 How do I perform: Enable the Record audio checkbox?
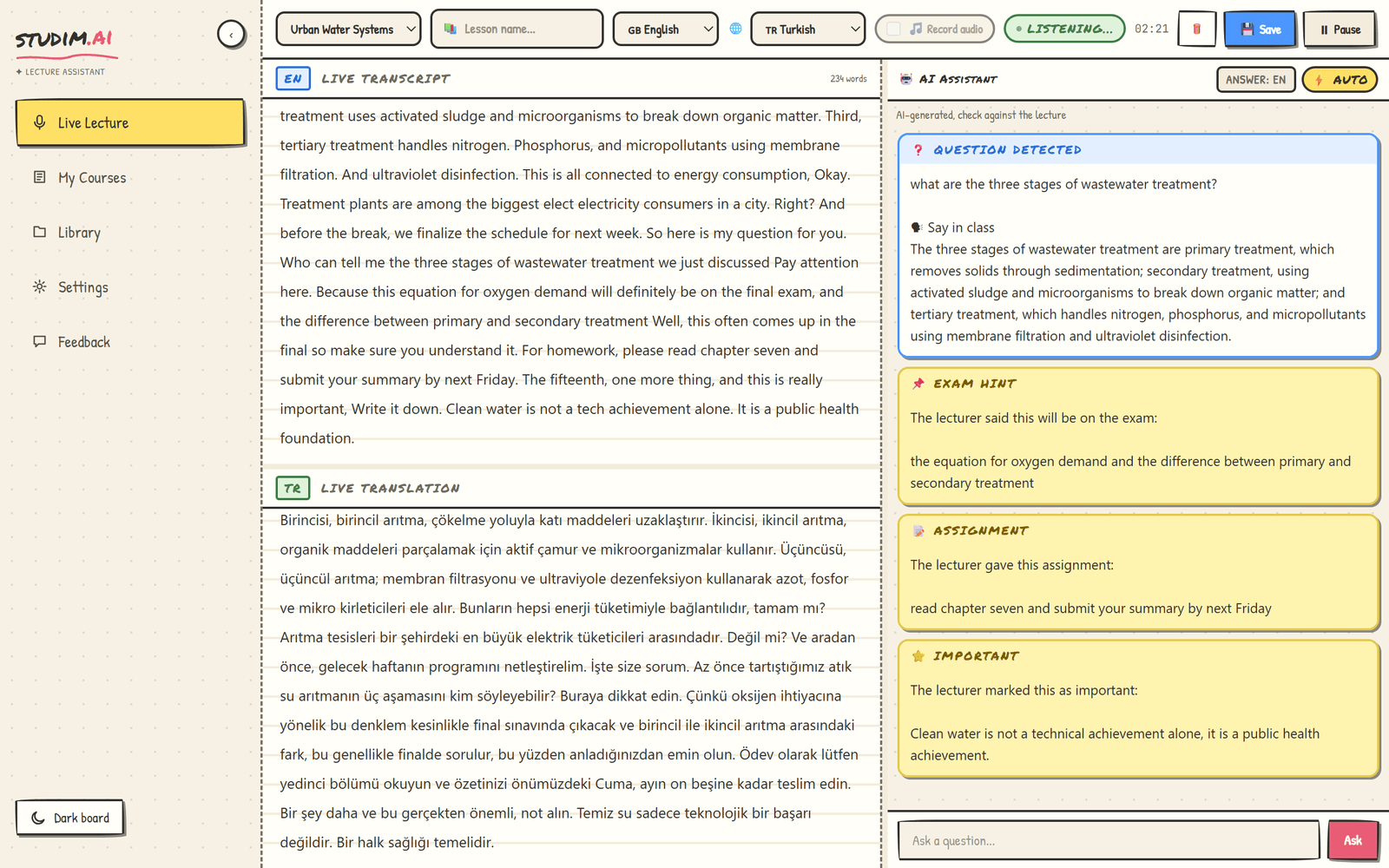[893, 29]
